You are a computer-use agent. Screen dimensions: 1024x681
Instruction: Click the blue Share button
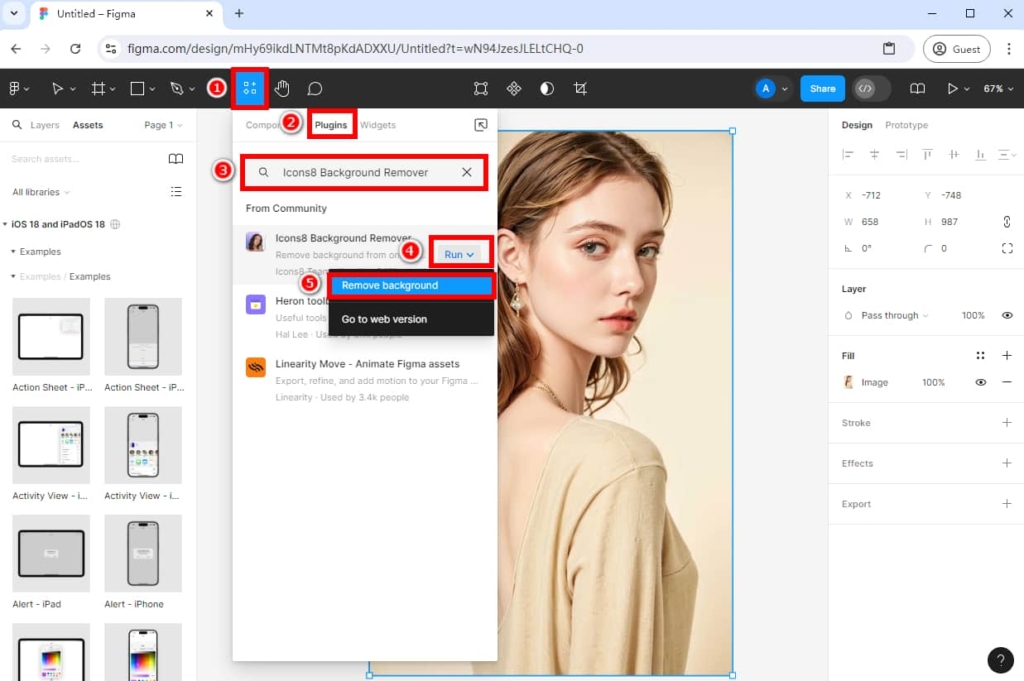(x=822, y=89)
